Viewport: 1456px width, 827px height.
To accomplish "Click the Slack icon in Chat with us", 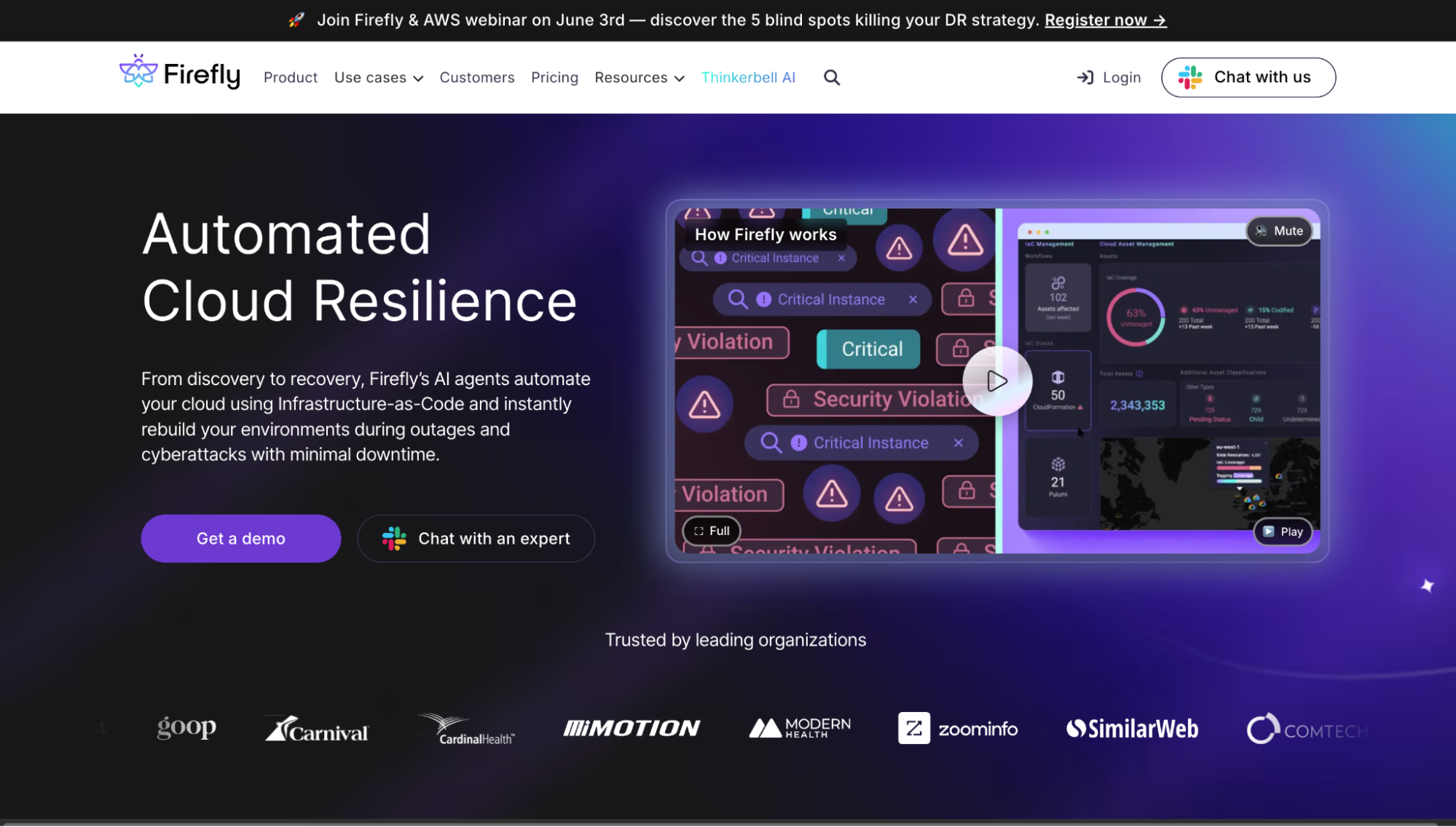I will (1190, 77).
